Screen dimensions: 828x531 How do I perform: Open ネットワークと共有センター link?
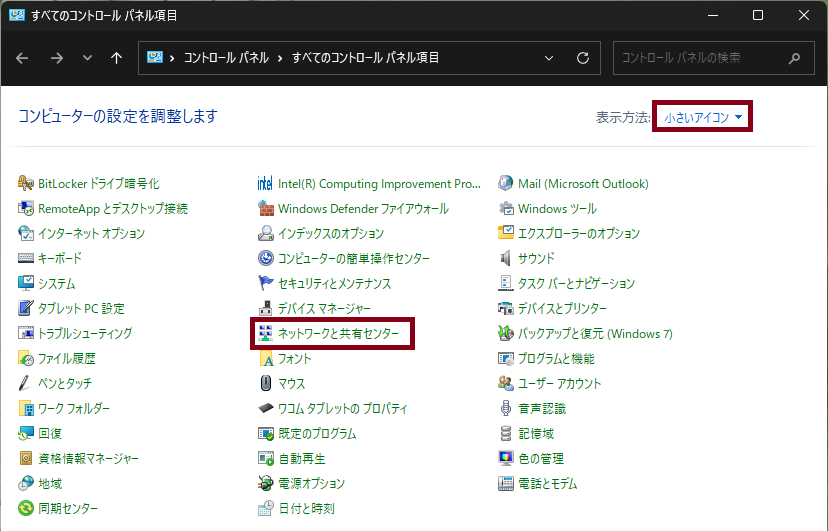click(x=338, y=334)
